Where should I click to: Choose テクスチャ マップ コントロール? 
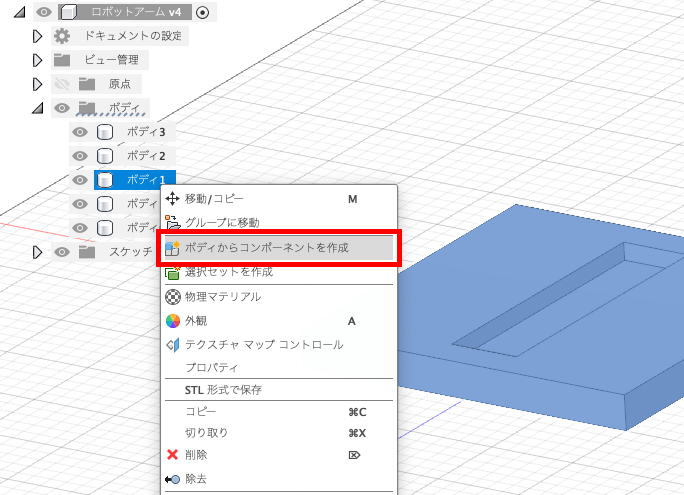click(279, 345)
